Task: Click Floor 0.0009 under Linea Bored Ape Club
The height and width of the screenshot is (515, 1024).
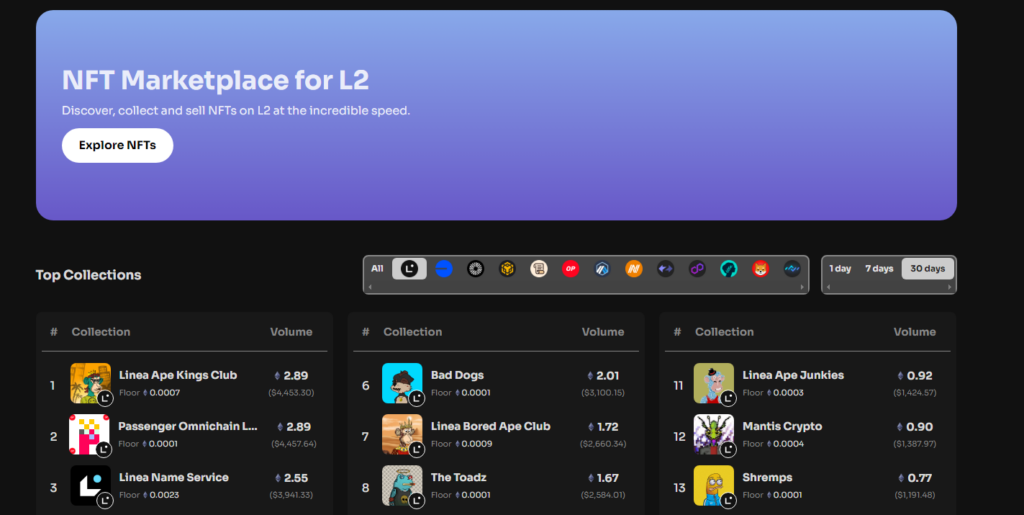Action: (462, 444)
